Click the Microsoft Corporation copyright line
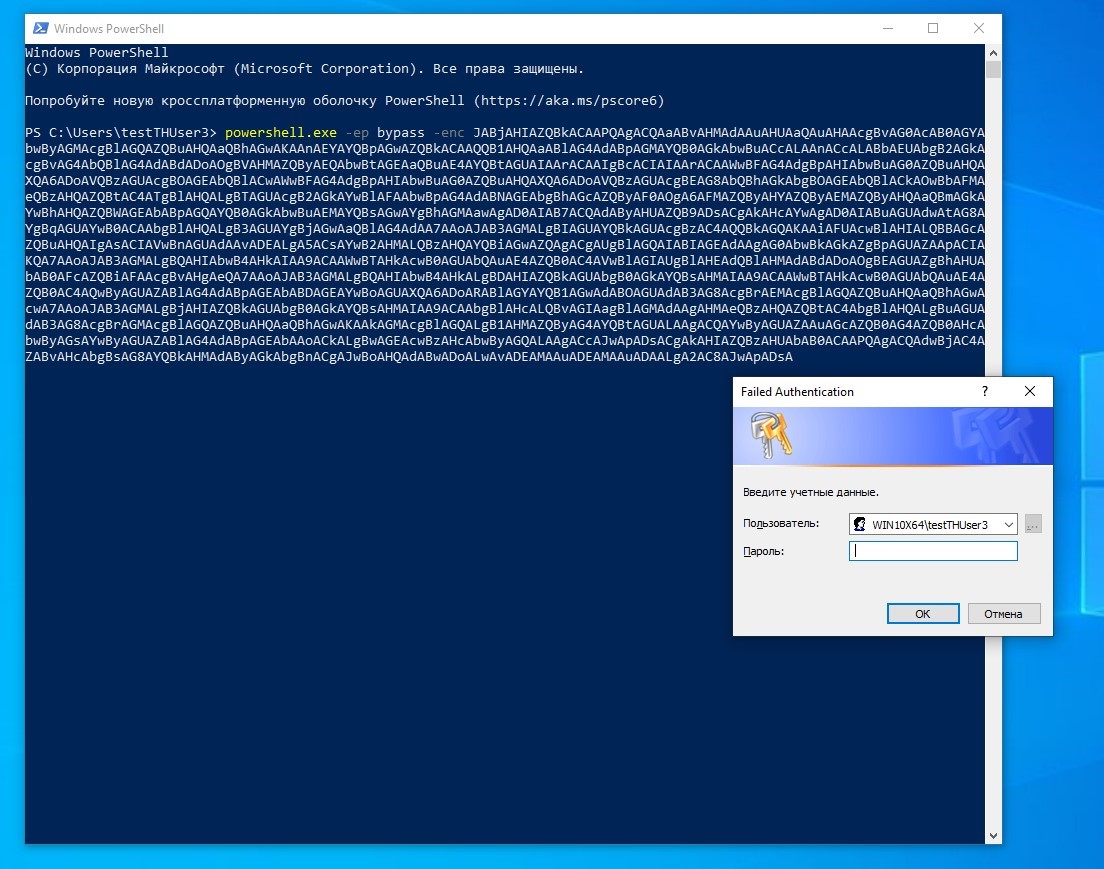Screen dimensions: 1104x869 tap(304, 69)
